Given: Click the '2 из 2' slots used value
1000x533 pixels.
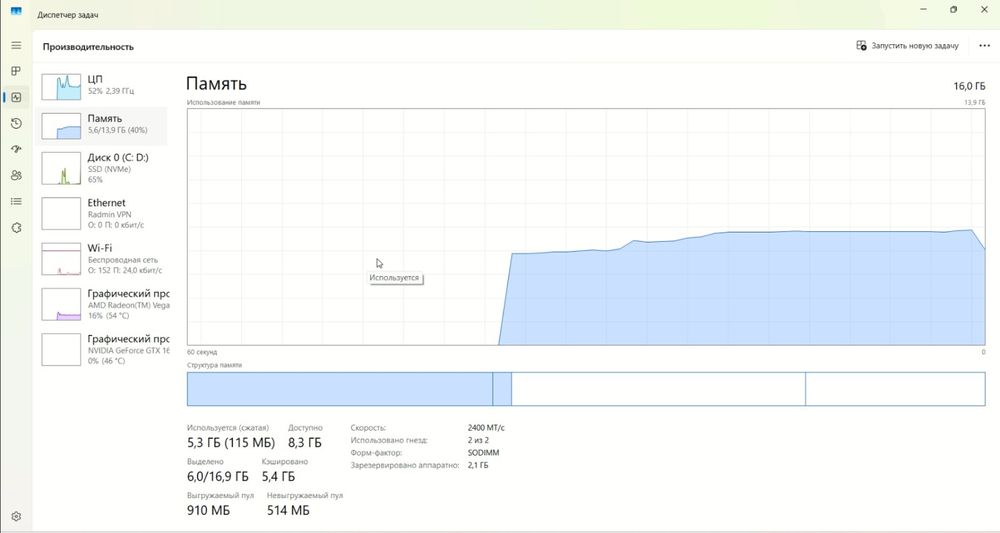Looking at the screenshot, I should 478,440.
